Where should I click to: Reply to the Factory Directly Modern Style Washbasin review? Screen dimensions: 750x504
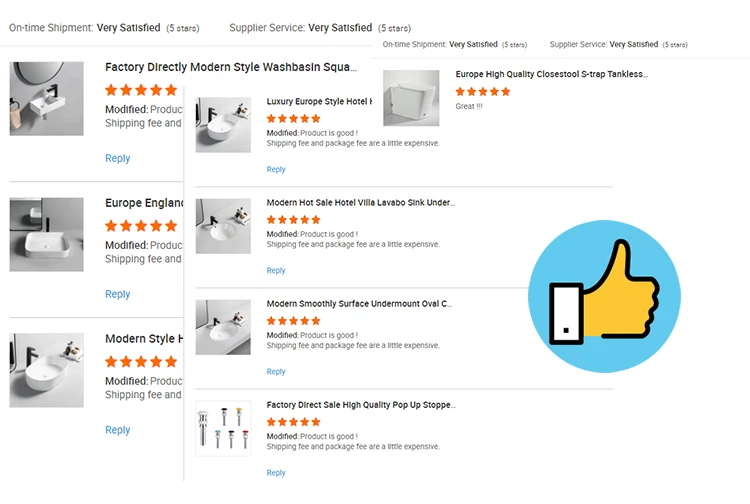point(117,158)
